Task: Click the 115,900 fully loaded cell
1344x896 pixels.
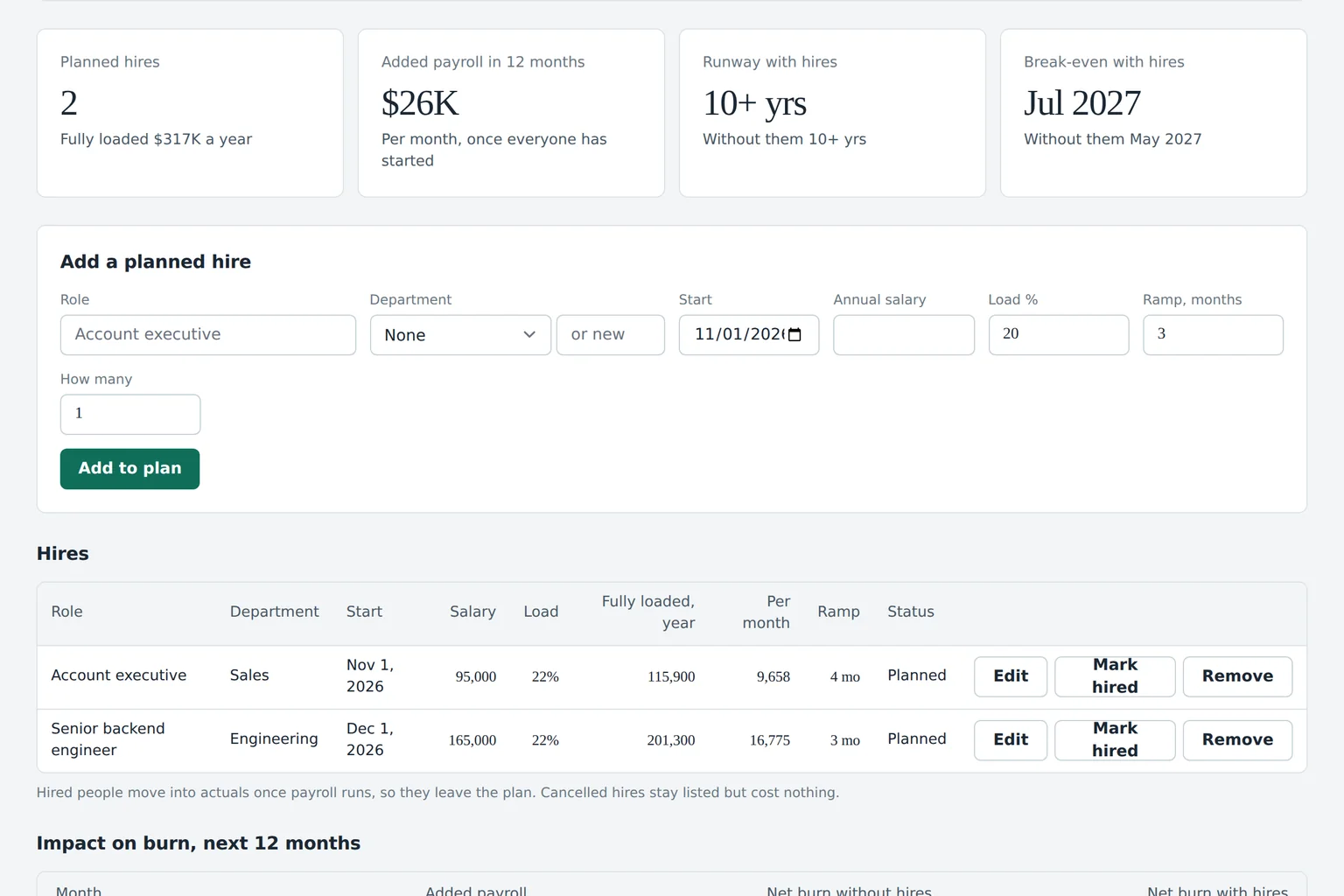Action: click(671, 676)
